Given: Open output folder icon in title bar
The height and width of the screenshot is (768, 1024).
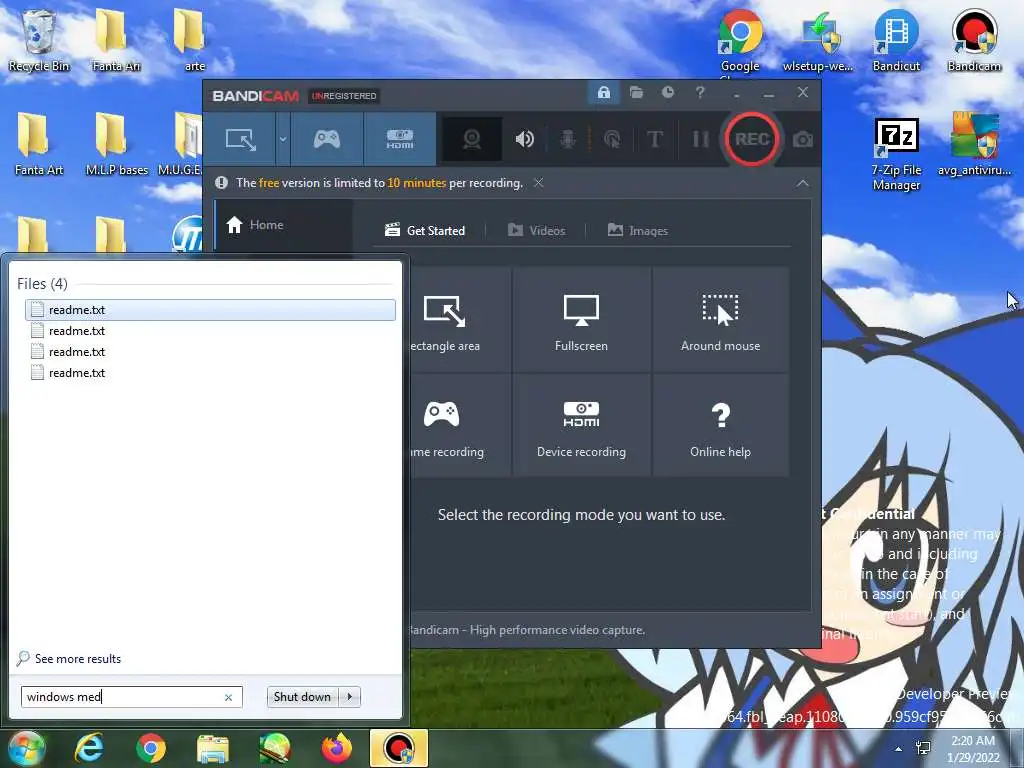Looking at the screenshot, I should 636,93.
